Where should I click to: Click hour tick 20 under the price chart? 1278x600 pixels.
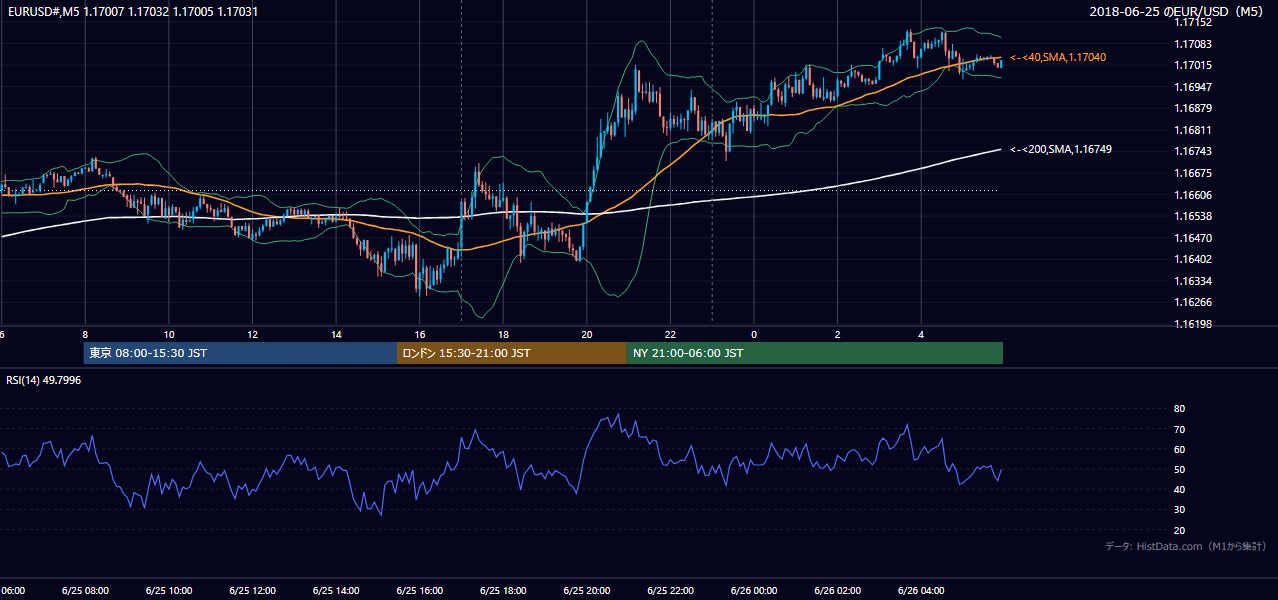[x=587, y=335]
